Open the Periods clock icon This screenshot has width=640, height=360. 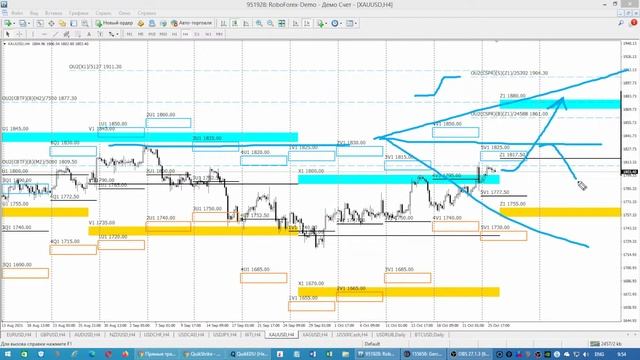coord(335,24)
